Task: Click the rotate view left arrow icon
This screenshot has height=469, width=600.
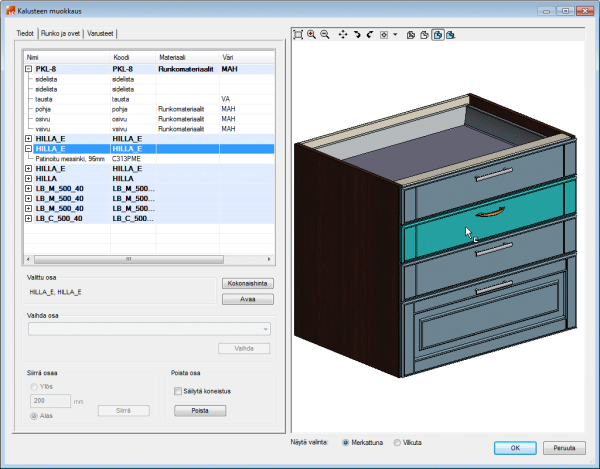Action: click(x=370, y=34)
